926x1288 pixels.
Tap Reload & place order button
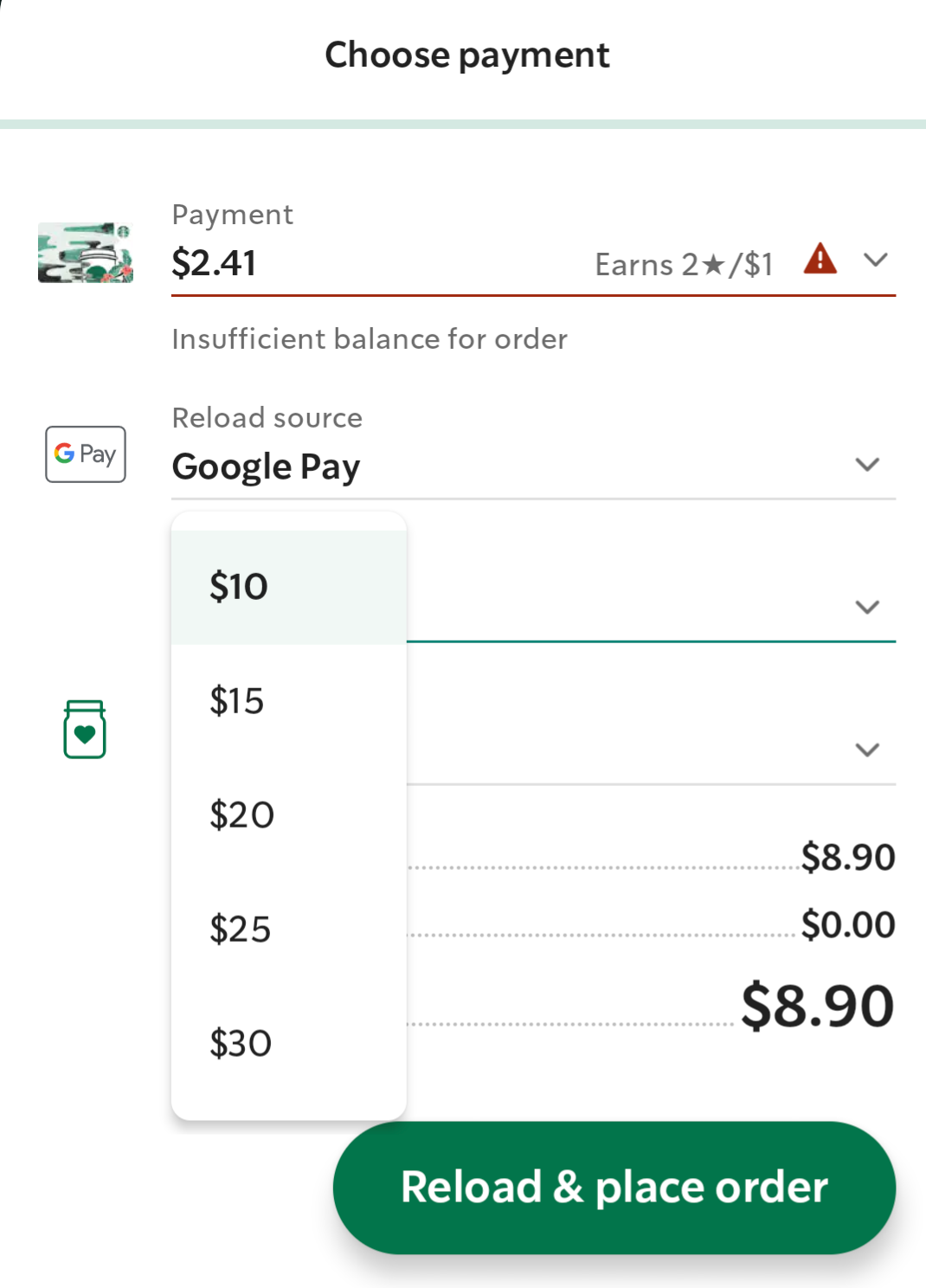click(x=614, y=1188)
